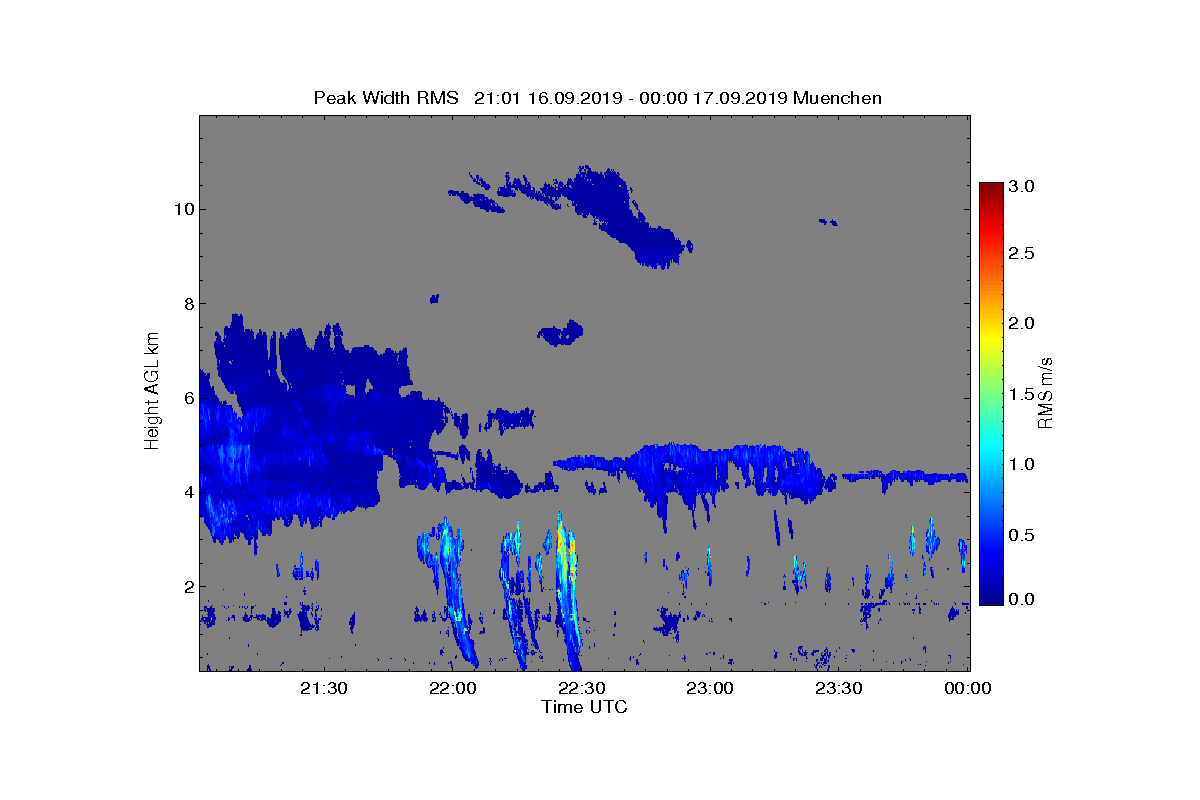
Task: Click the height tick label 6
Action: [188, 398]
